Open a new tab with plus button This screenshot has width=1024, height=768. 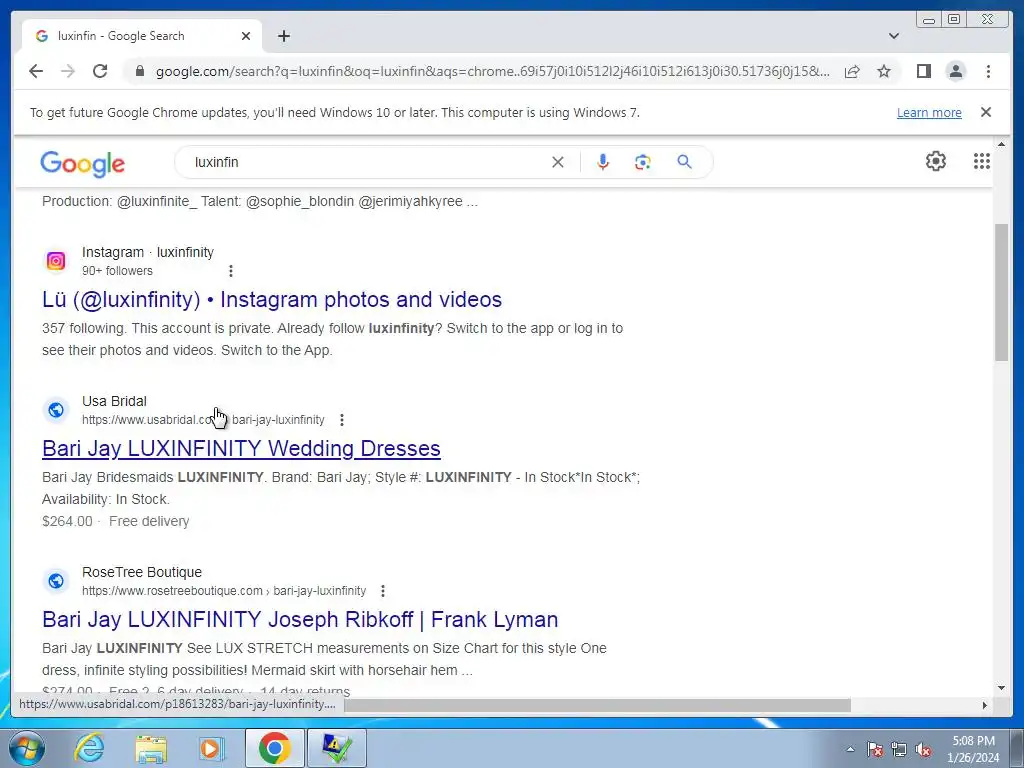click(x=283, y=36)
